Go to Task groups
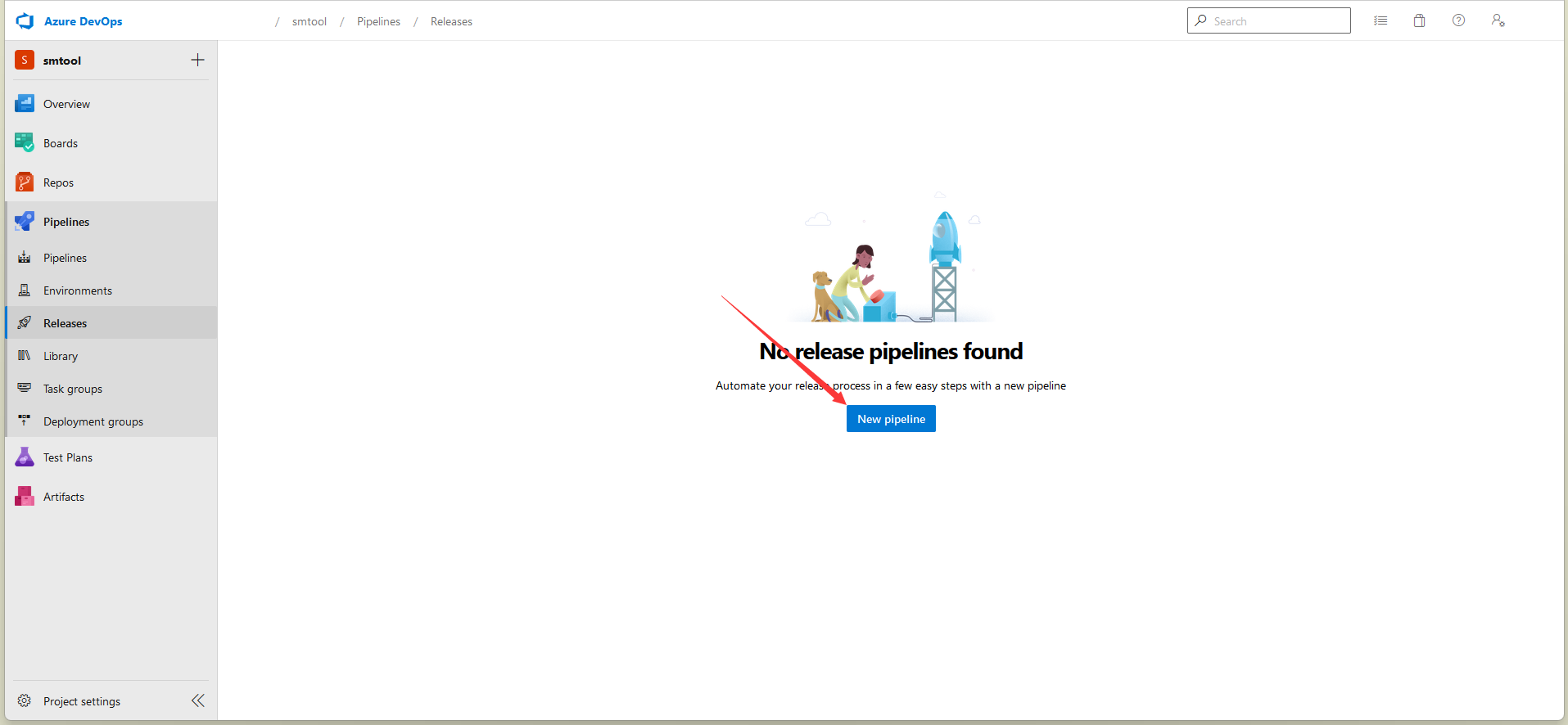The width and height of the screenshot is (1568, 725). [x=73, y=389]
